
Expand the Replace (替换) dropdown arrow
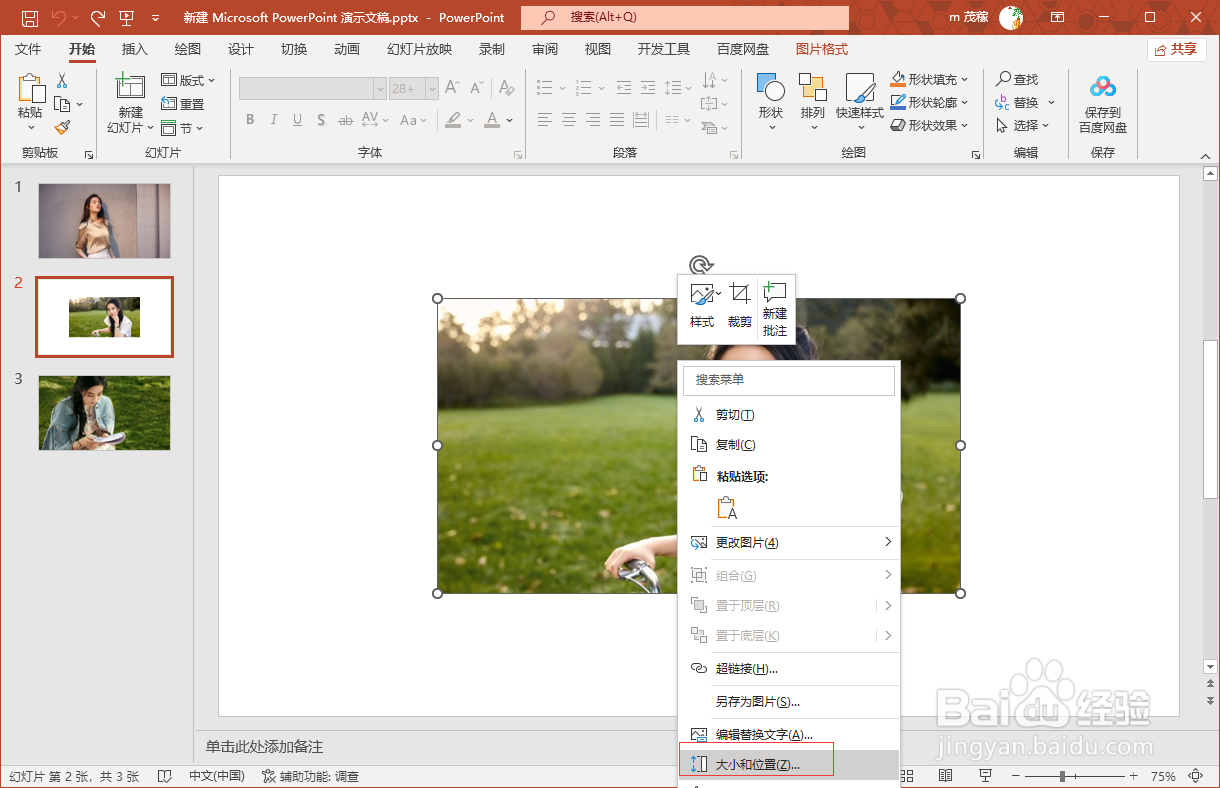click(1051, 102)
